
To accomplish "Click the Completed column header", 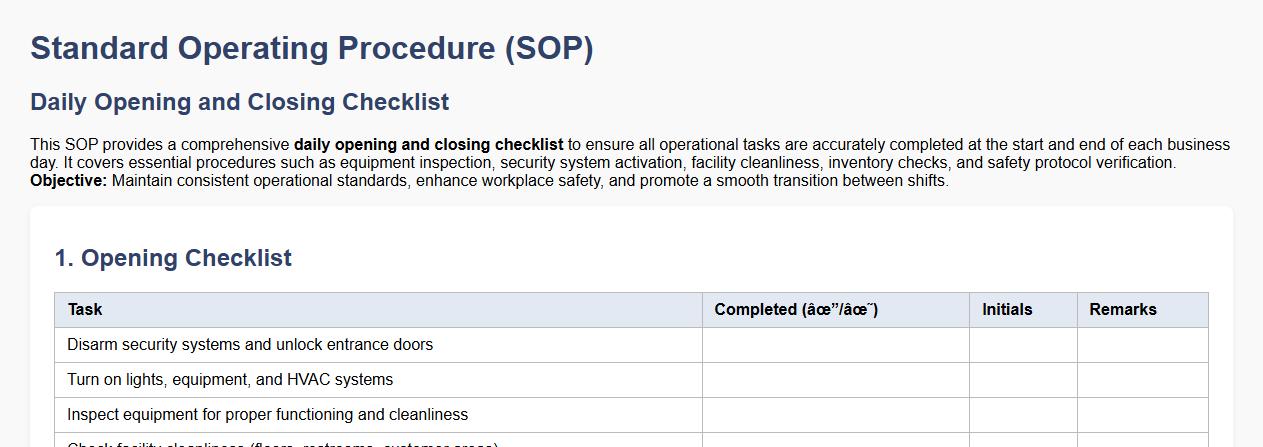I will [x=795, y=310].
